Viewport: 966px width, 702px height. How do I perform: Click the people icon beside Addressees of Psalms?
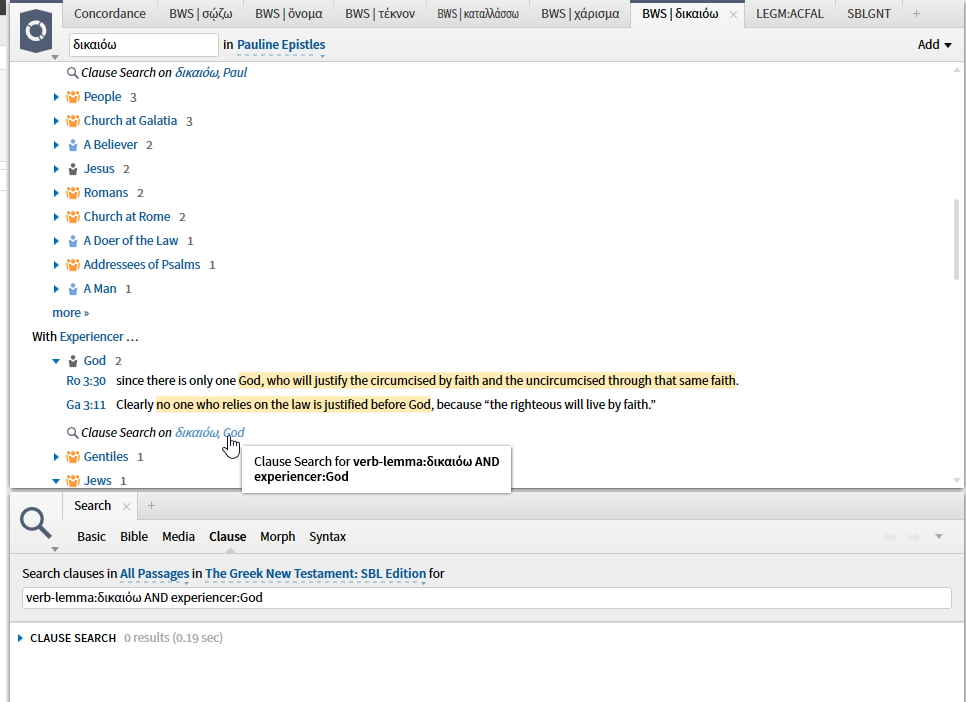tap(72, 264)
